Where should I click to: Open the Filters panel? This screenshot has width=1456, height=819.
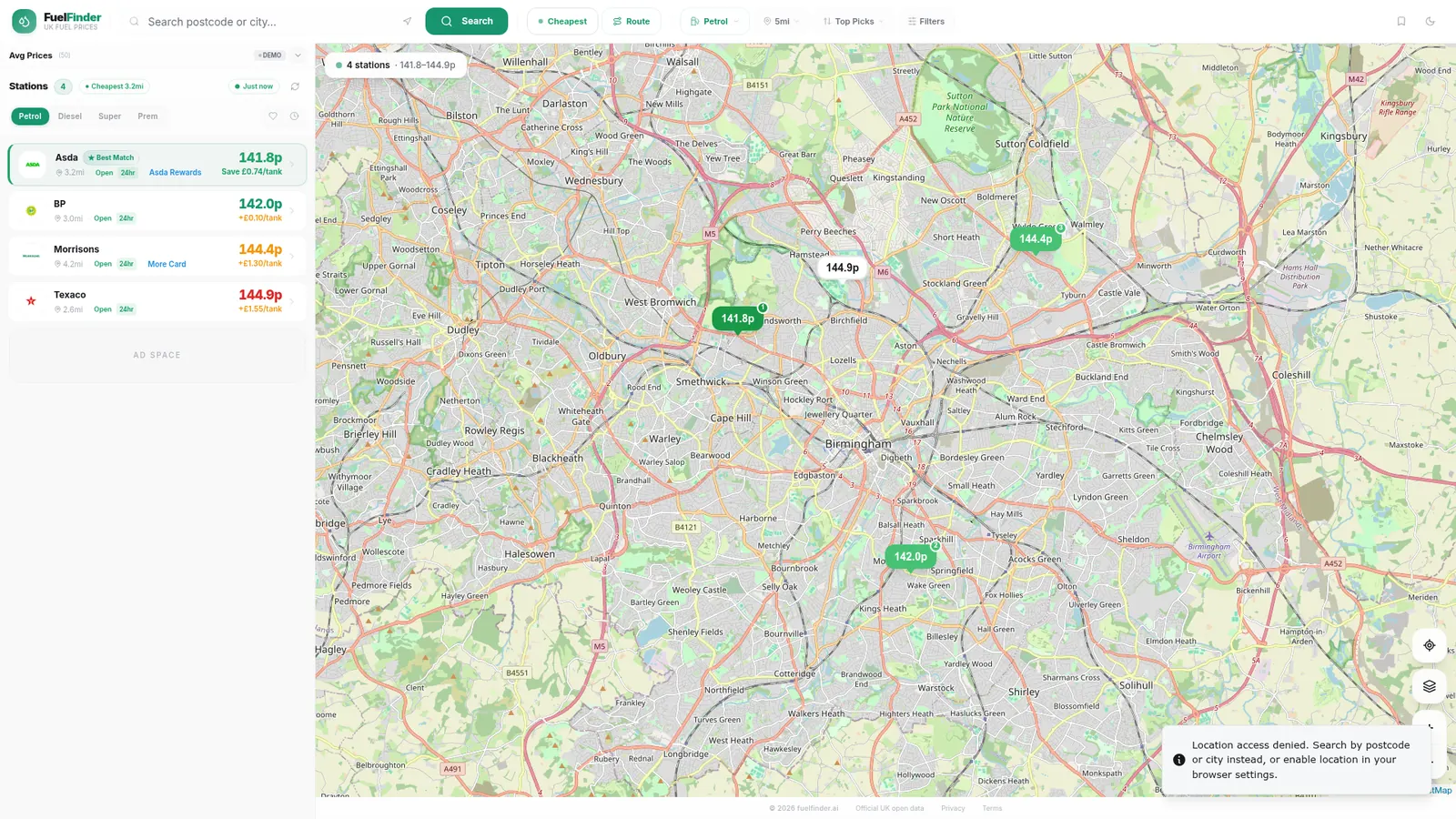click(926, 21)
